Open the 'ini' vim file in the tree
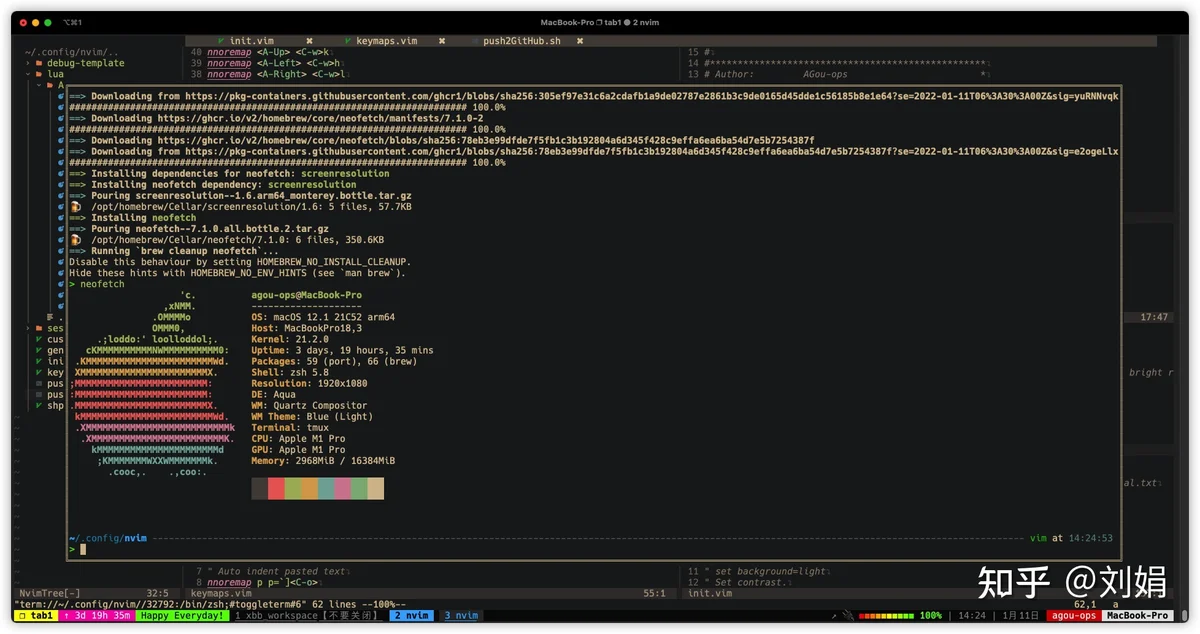Viewport: 1200px width, 634px height. point(55,361)
